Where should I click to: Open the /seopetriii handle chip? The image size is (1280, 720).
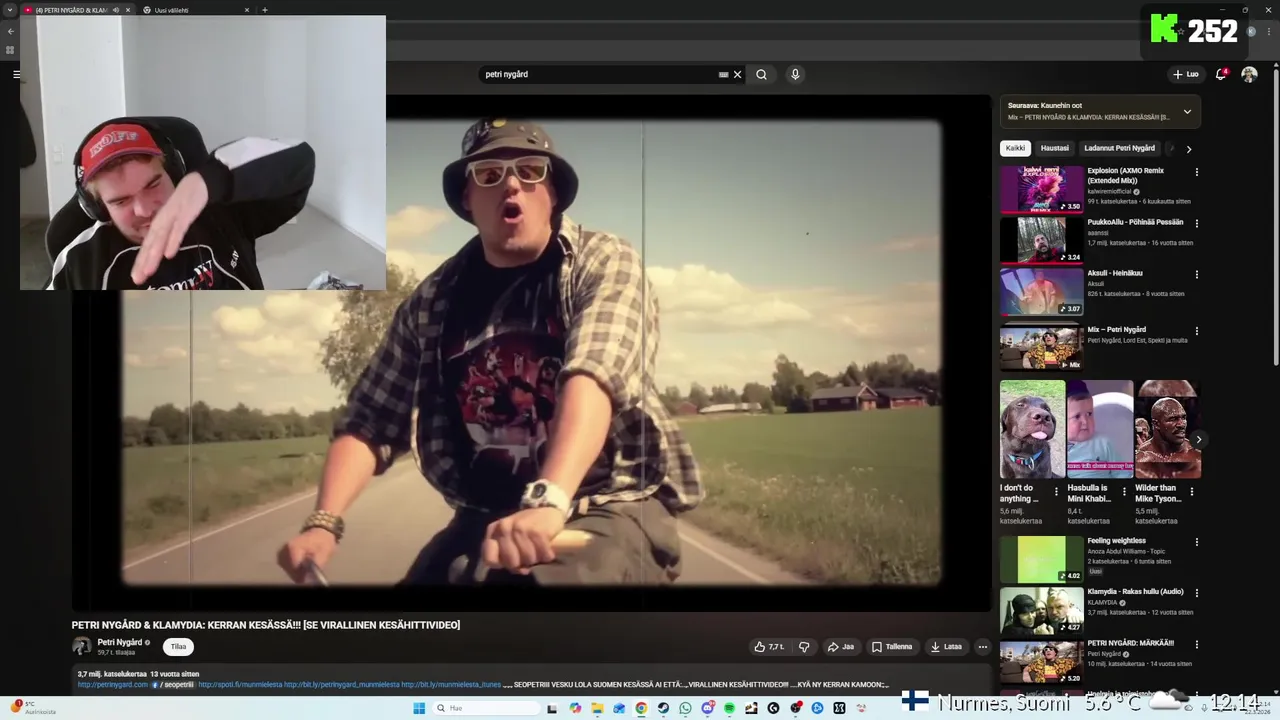click(173, 685)
